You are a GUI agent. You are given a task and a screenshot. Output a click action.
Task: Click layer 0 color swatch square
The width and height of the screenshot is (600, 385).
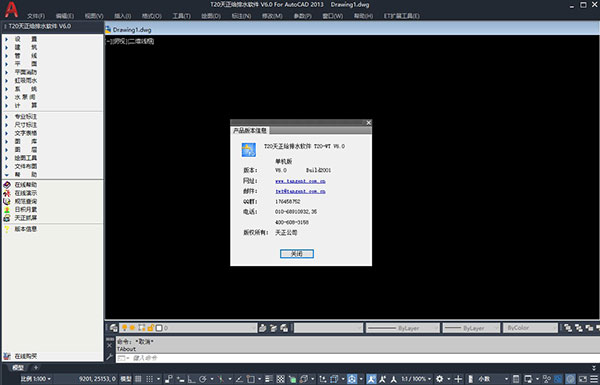click(x=159, y=328)
